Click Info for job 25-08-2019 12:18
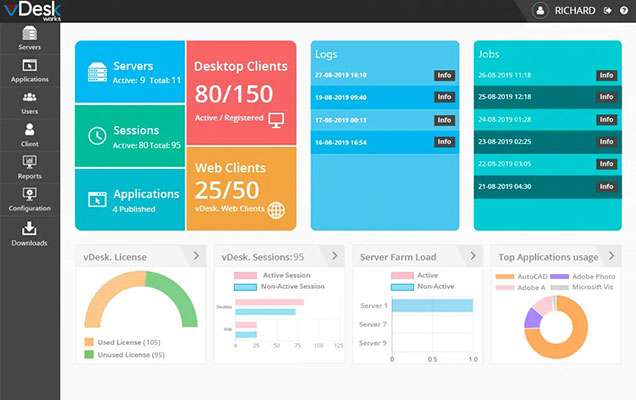 (x=606, y=97)
